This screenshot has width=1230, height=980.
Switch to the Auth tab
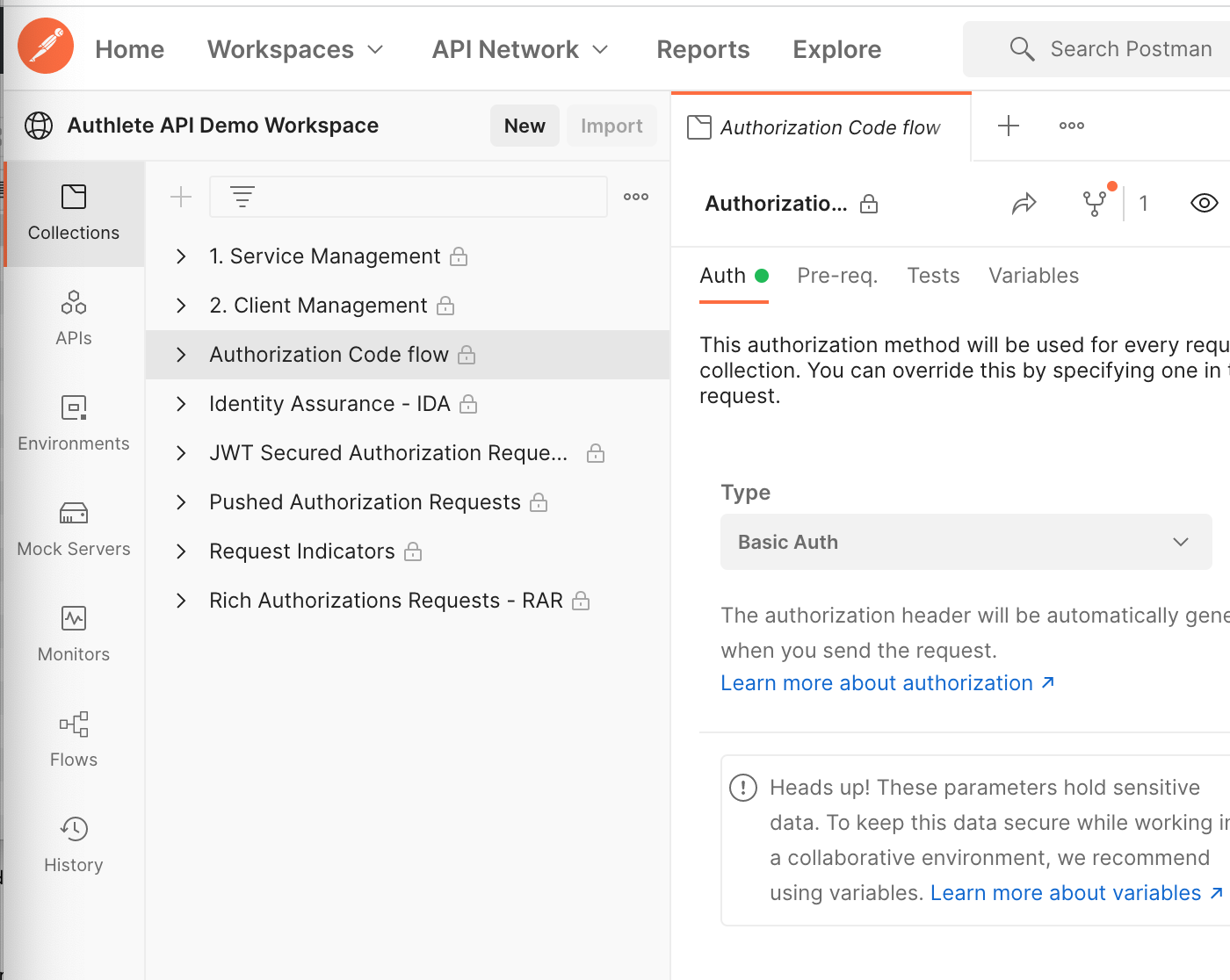(x=734, y=276)
